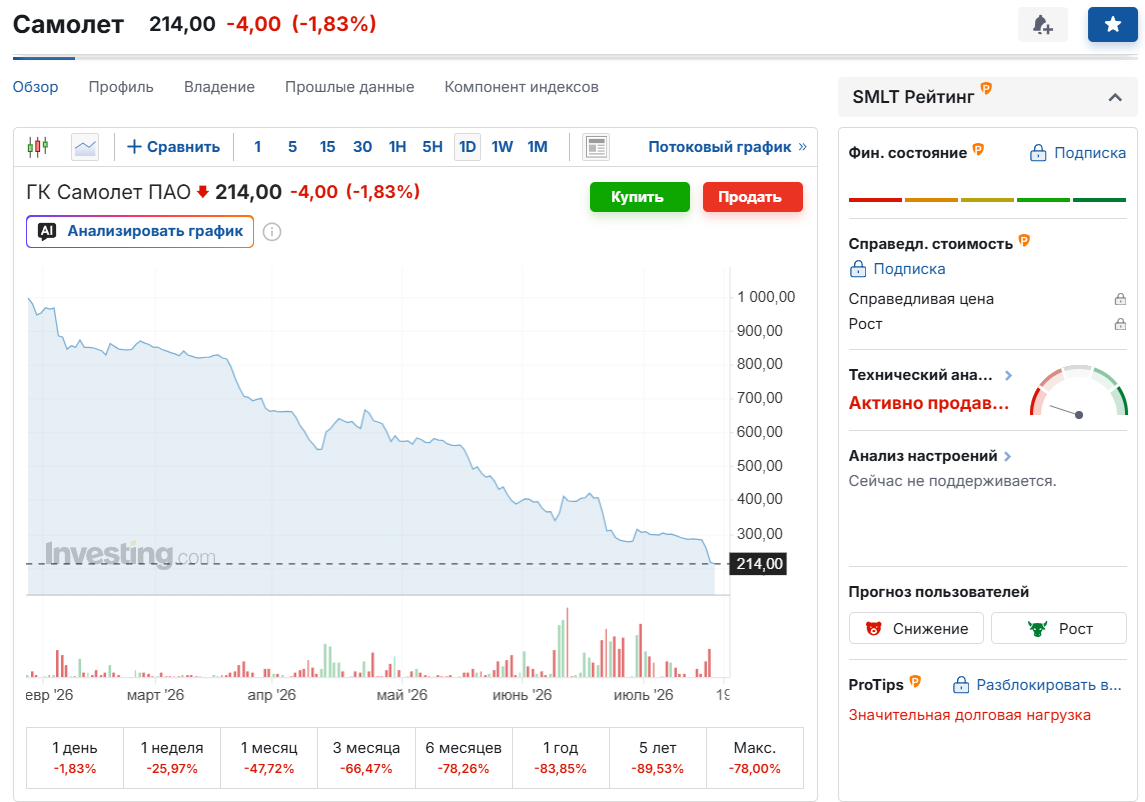This screenshot has width=1145, height=802.
Task: Click lock icon on Рост row
Action: (1120, 324)
